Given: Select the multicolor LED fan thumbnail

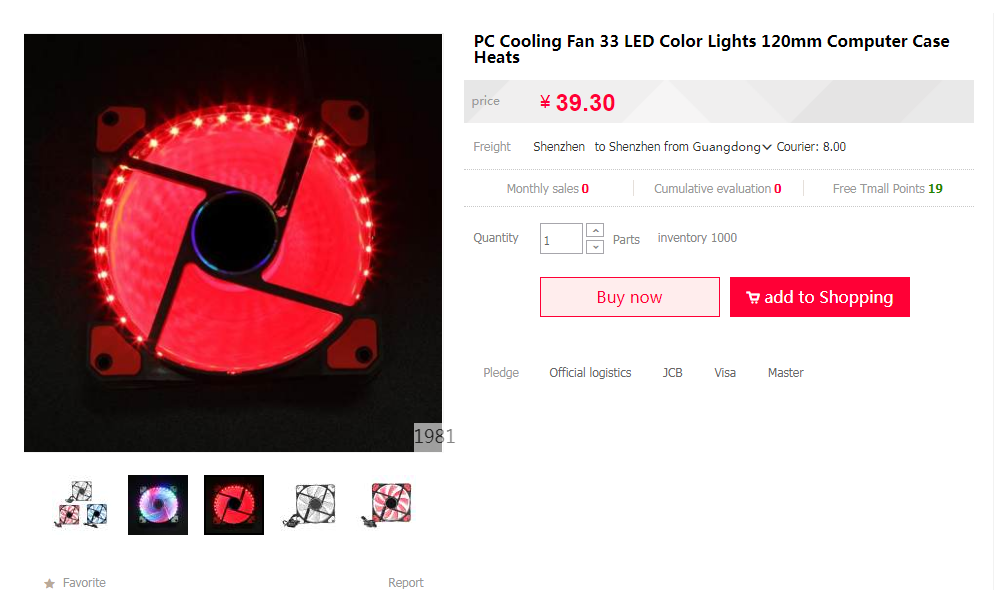Looking at the screenshot, I should click(x=158, y=505).
